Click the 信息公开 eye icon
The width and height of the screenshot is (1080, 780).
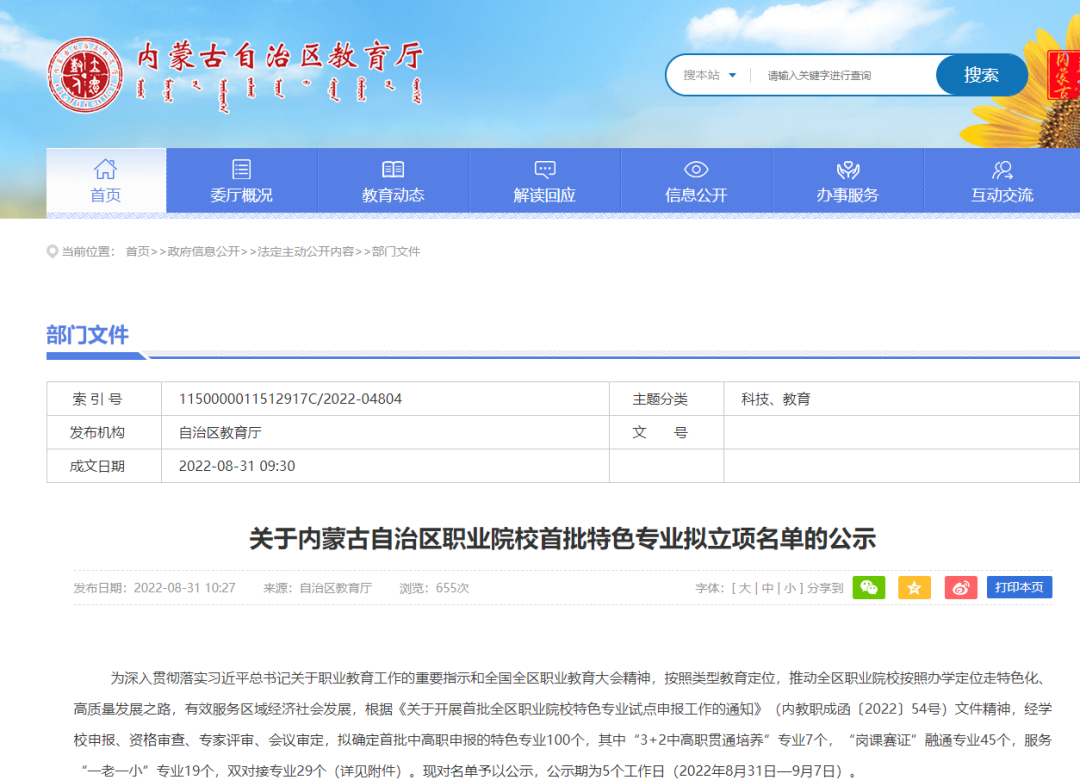click(696, 169)
